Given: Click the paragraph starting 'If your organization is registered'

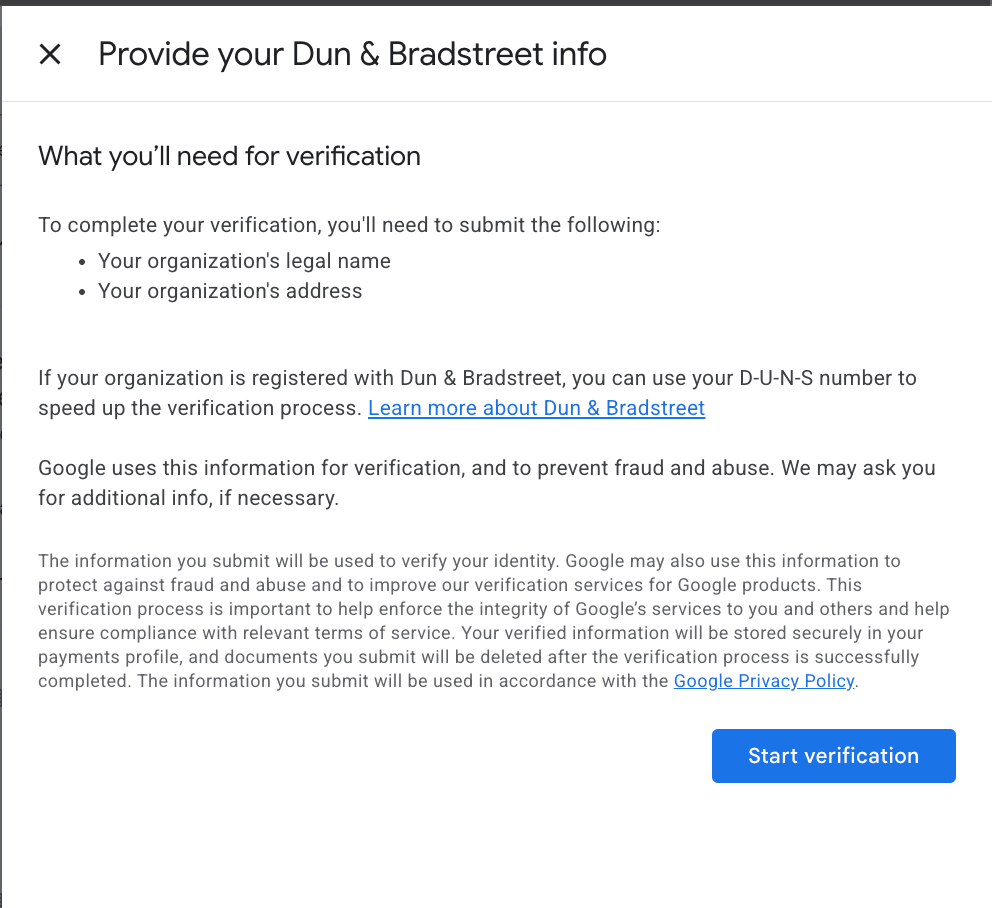Looking at the screenshot, I should coord(478,393).
